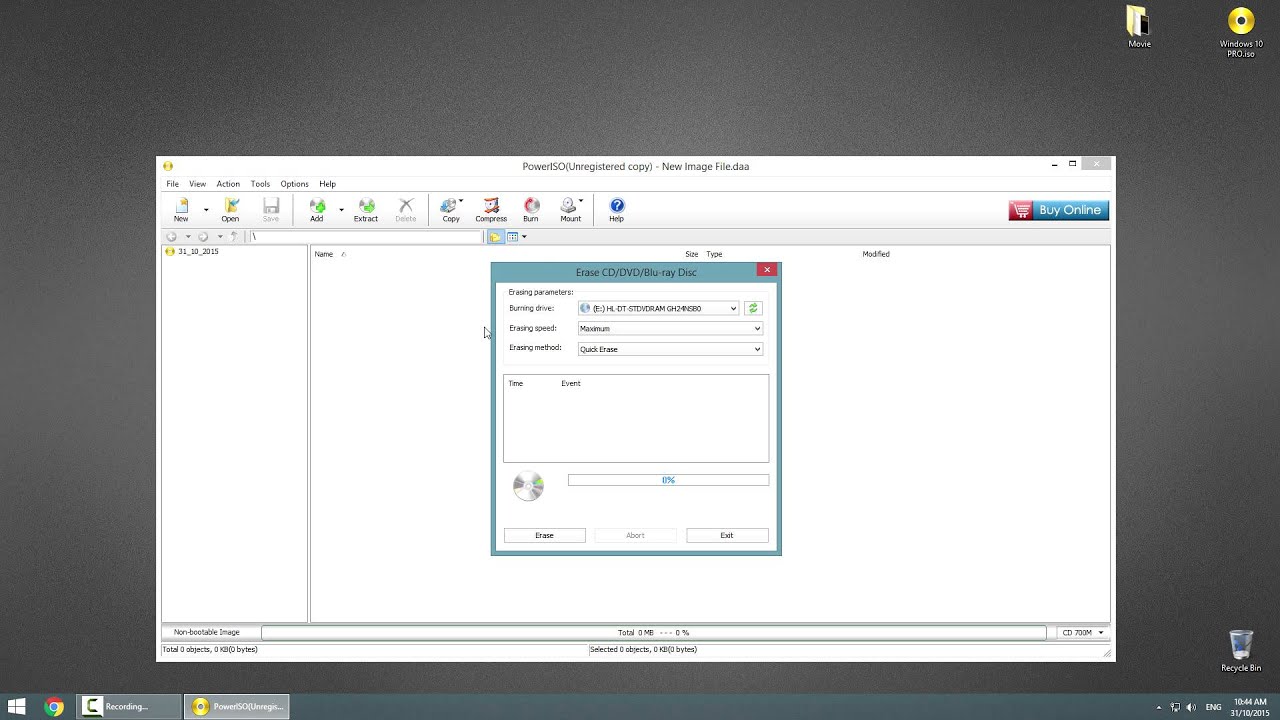Open the Options menu
This screenshot has height=720, width=1280.
294,184
